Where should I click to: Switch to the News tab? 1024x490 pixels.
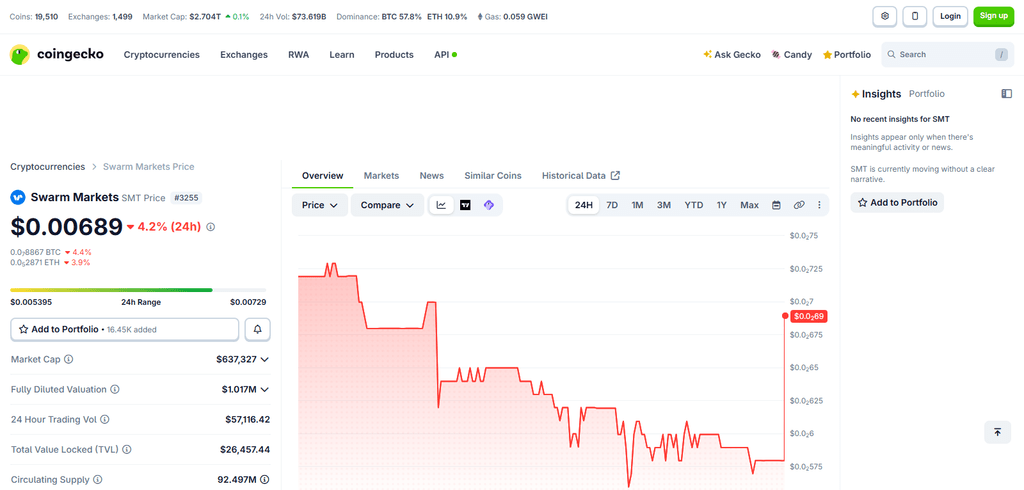pyautogui.click(x=432, y=176)
